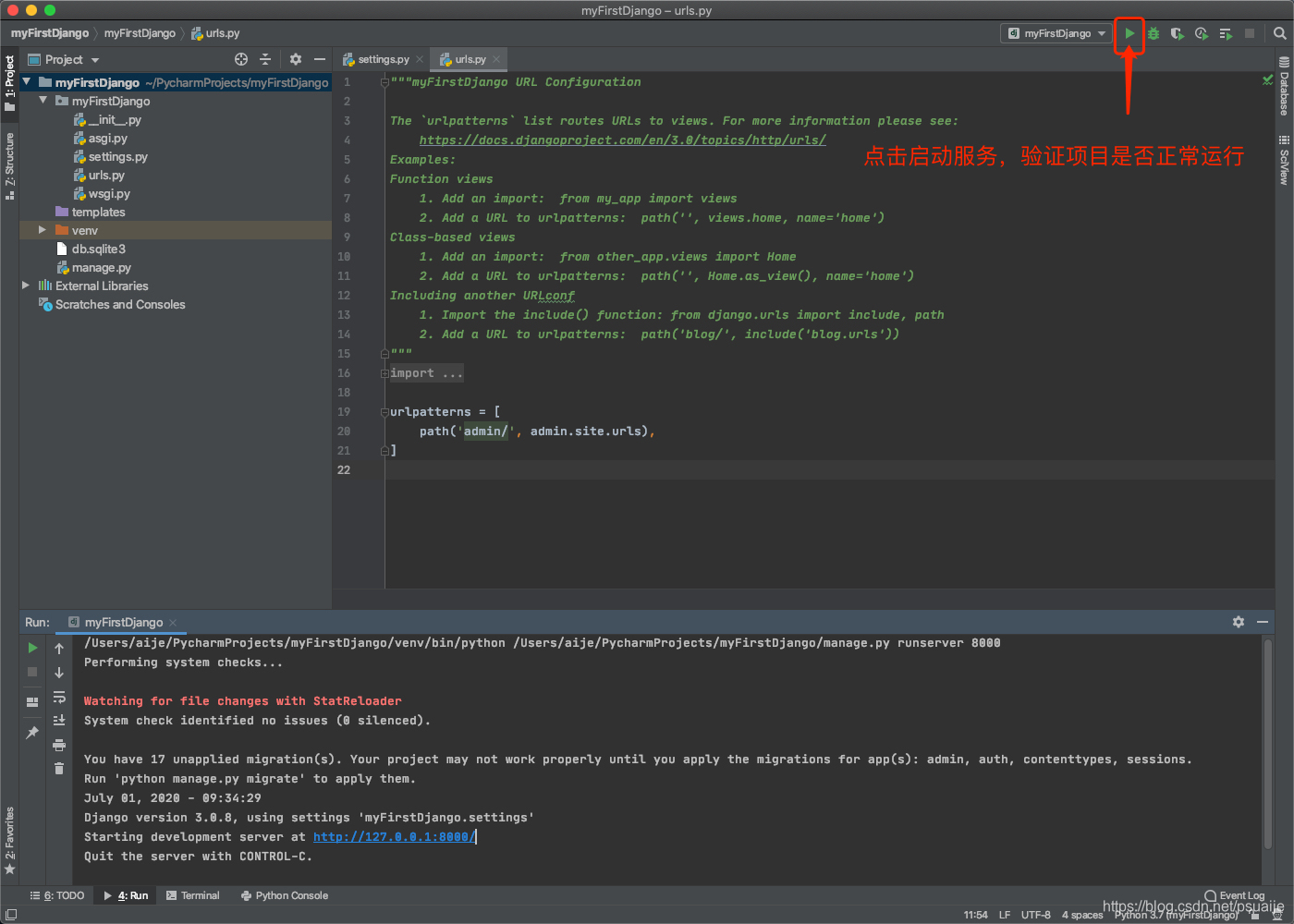The image size is (1294, 924).
Task: Open the http://127.0.0.1:8000/ server link
Action: [395, 837]
